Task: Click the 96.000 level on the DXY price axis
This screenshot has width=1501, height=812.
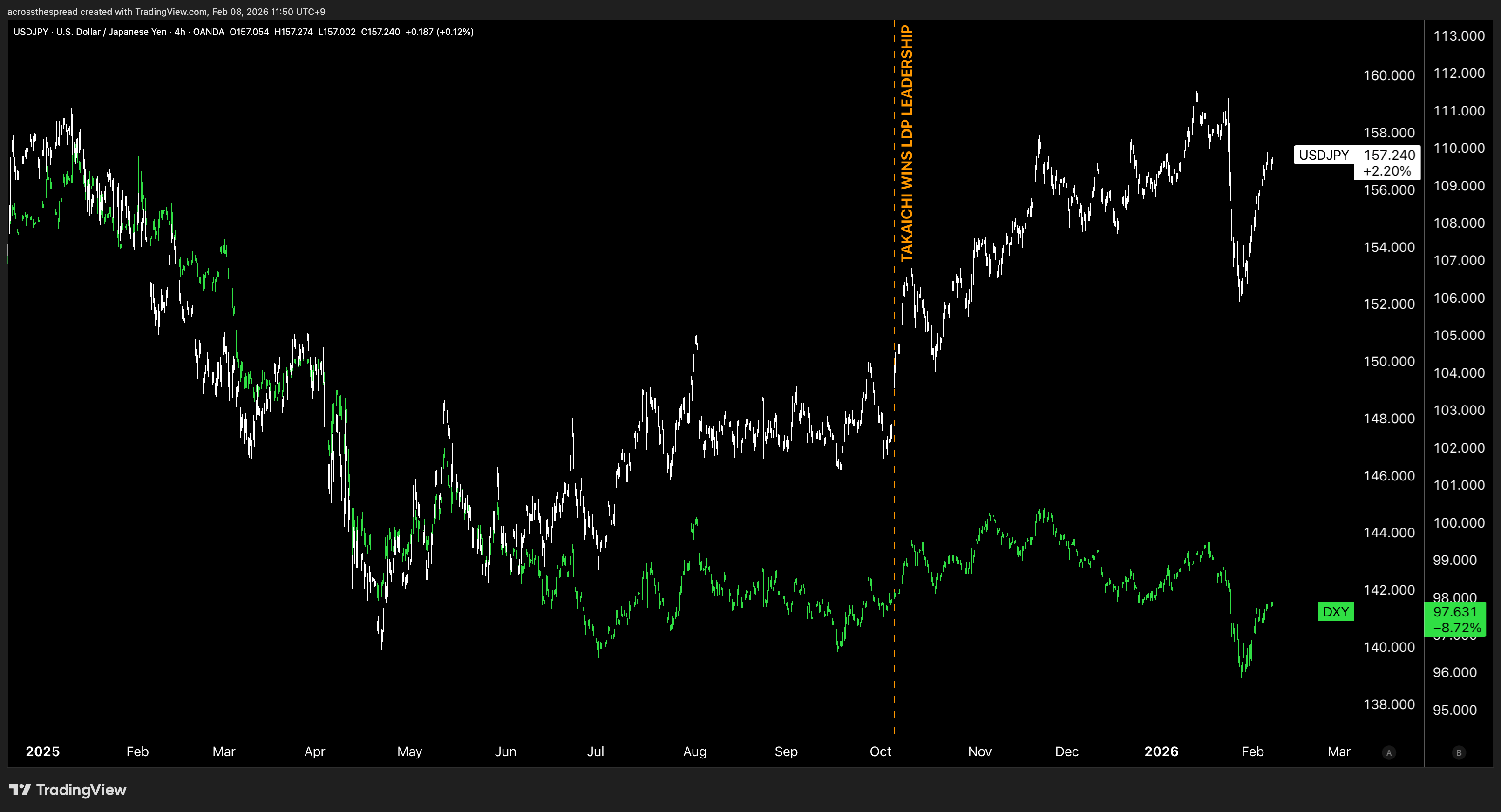Action: pyautogui.click(x=1455, y=672)
